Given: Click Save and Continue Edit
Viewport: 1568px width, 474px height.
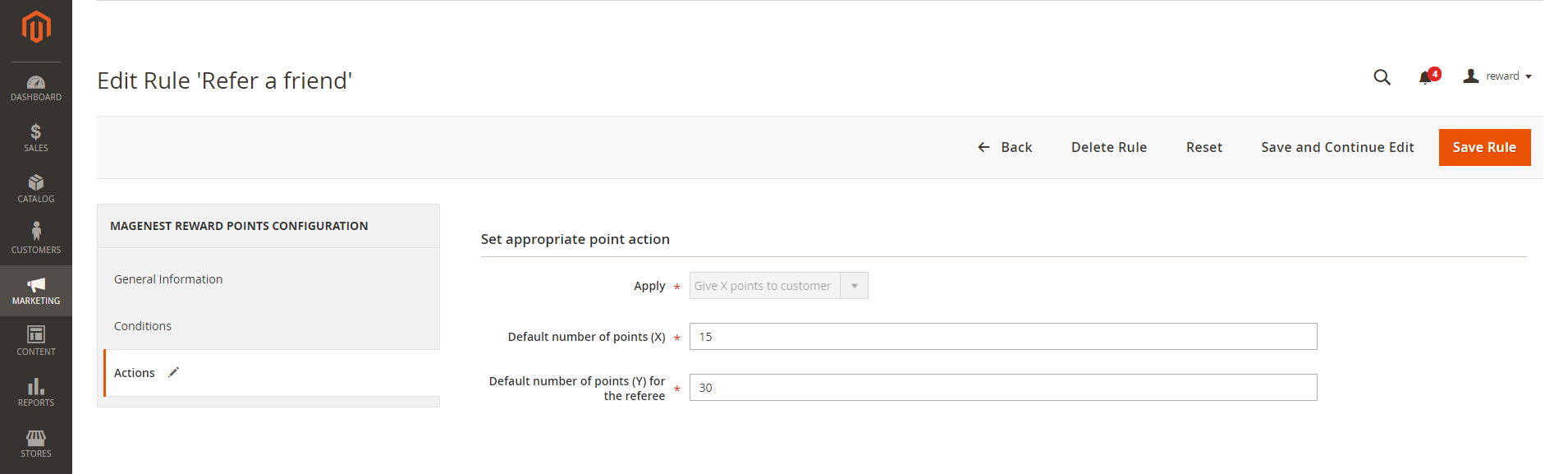Looking at the screenshot, I should (x=1336, y=148).
